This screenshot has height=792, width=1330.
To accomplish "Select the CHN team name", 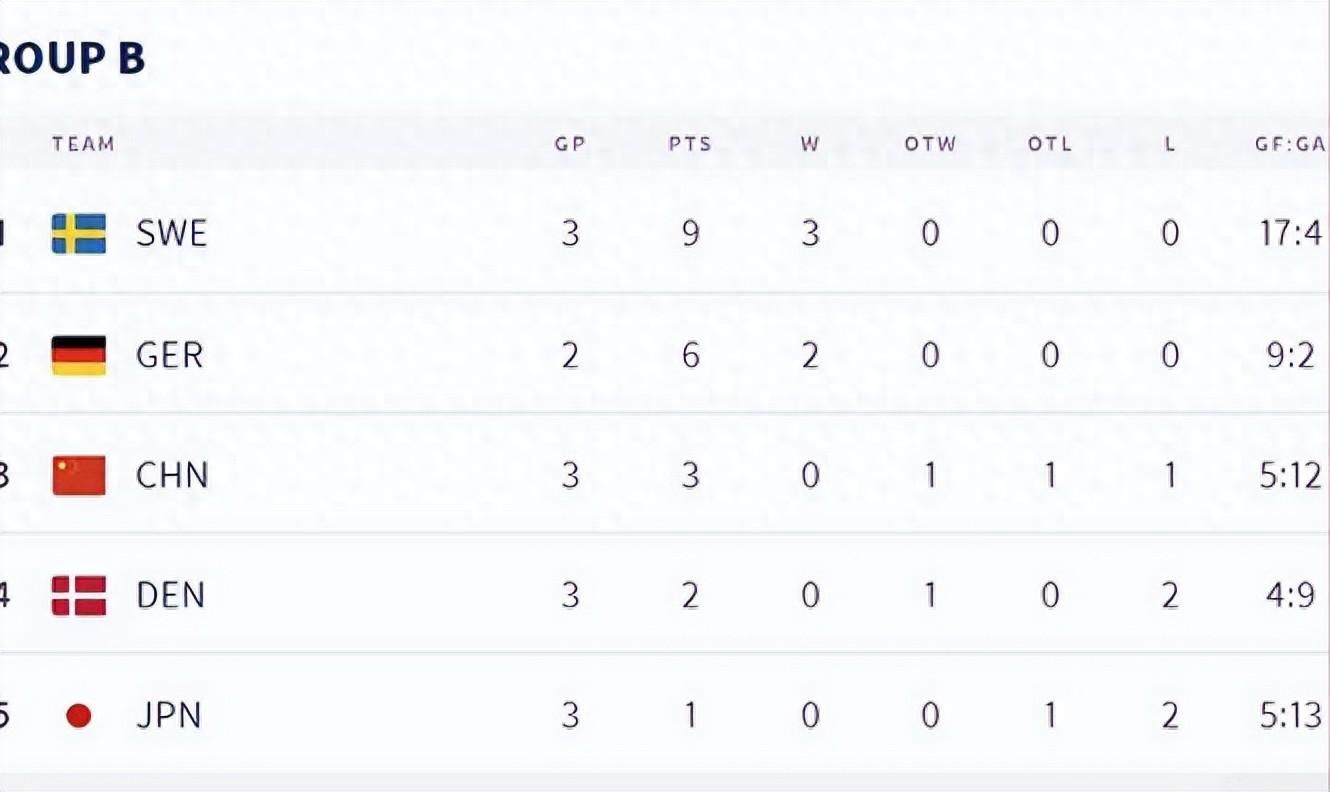I will (172, 475).
